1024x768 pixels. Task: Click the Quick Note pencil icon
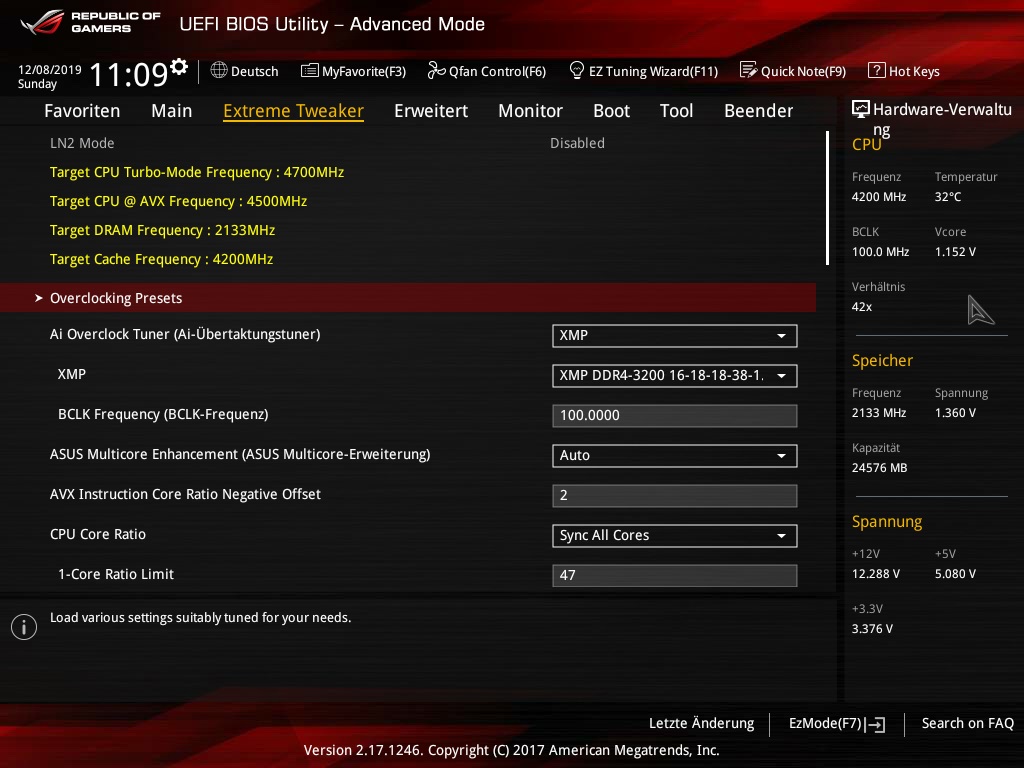point(748,70)
